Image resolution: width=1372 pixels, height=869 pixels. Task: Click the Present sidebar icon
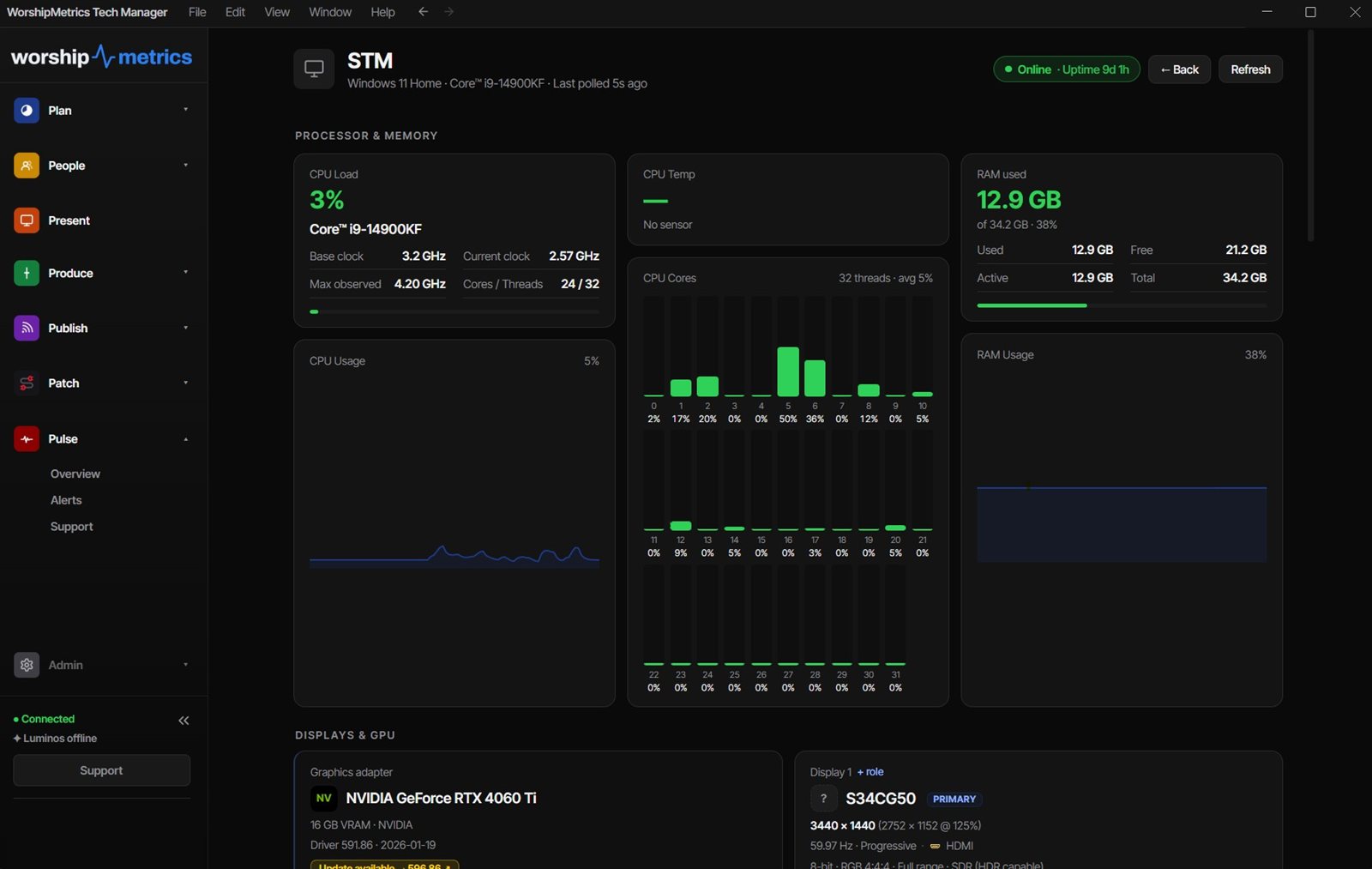27,220
